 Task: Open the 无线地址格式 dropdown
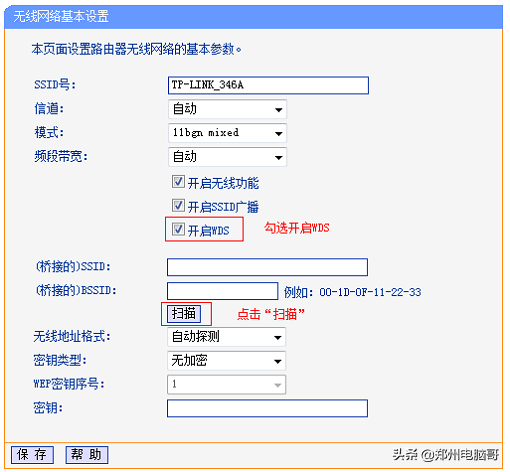(x=226, y=337)
